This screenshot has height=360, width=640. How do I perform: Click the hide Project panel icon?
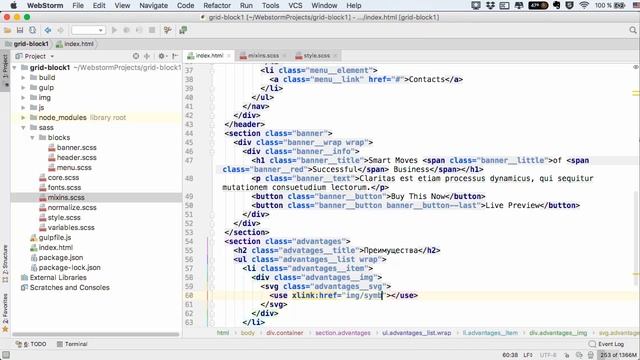coord(175,56)
